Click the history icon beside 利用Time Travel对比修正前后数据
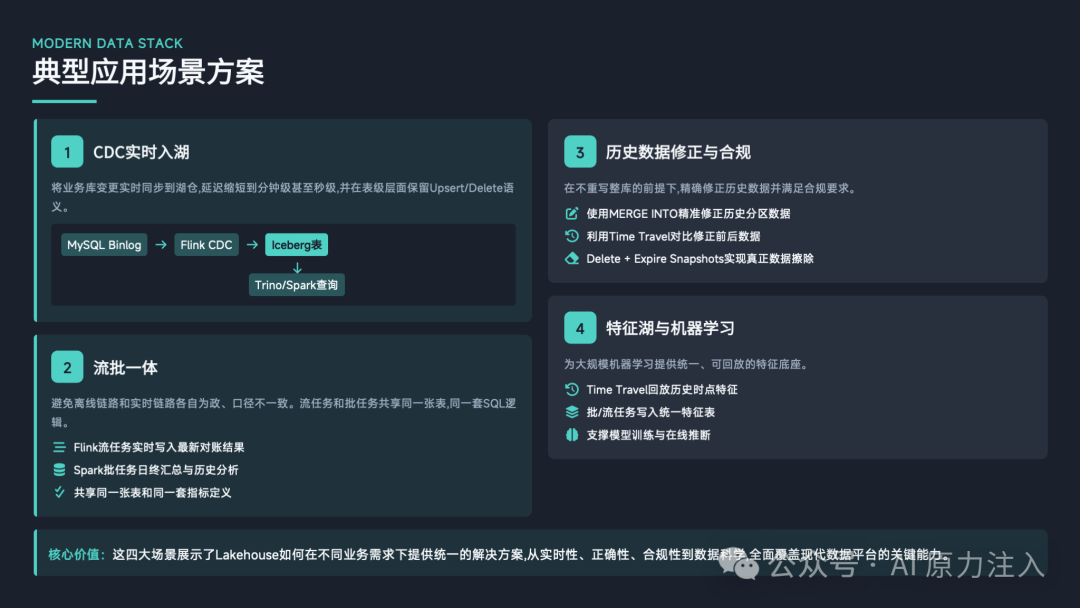 572,236
